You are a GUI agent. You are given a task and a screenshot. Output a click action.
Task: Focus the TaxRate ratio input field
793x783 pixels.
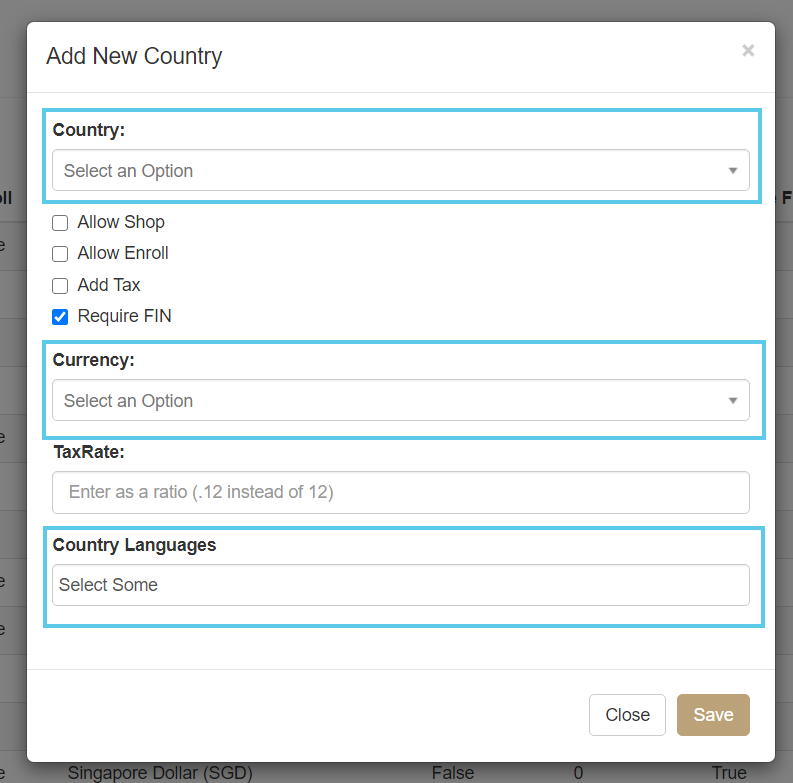(400, 492)
